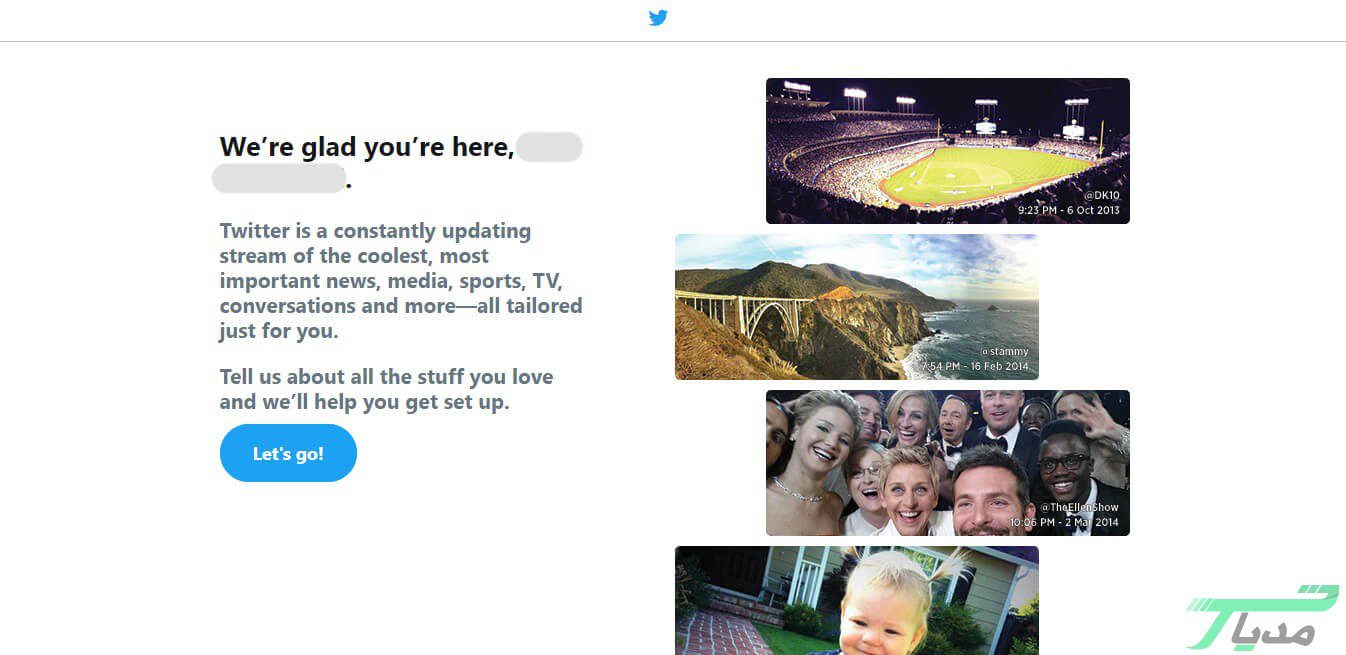This screenshot has height=655, width=1346.
Task: Click the Twitter bird logo in header
Action: tap(658, 17)
